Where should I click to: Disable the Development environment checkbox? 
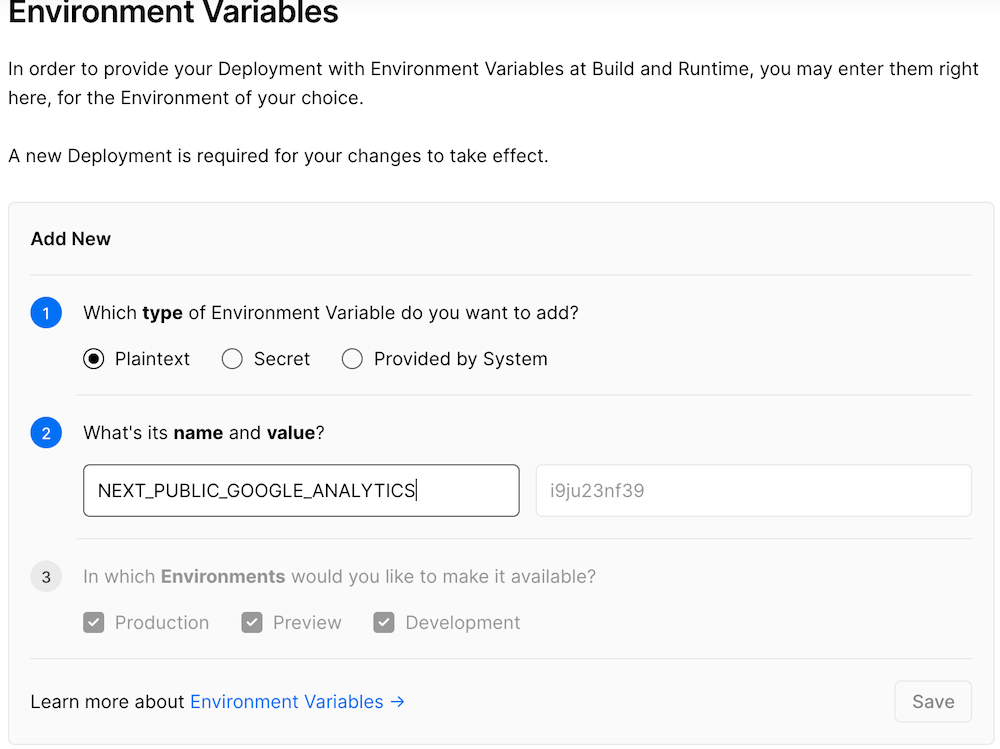coord(384,623)
